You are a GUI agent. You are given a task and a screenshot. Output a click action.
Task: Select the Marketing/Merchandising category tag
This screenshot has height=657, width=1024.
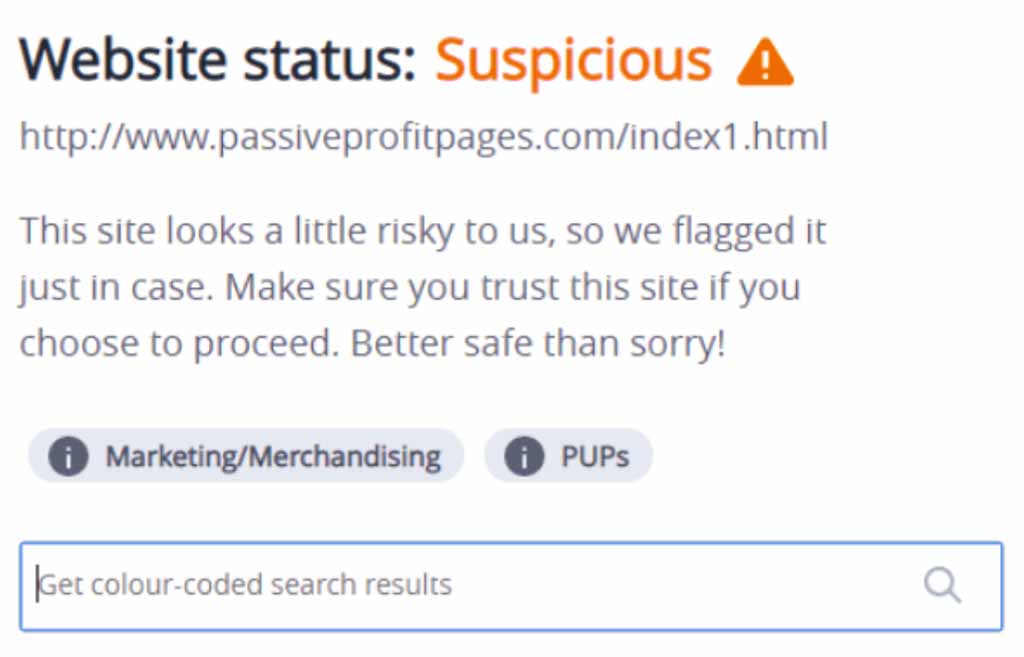tap(246, 456)
